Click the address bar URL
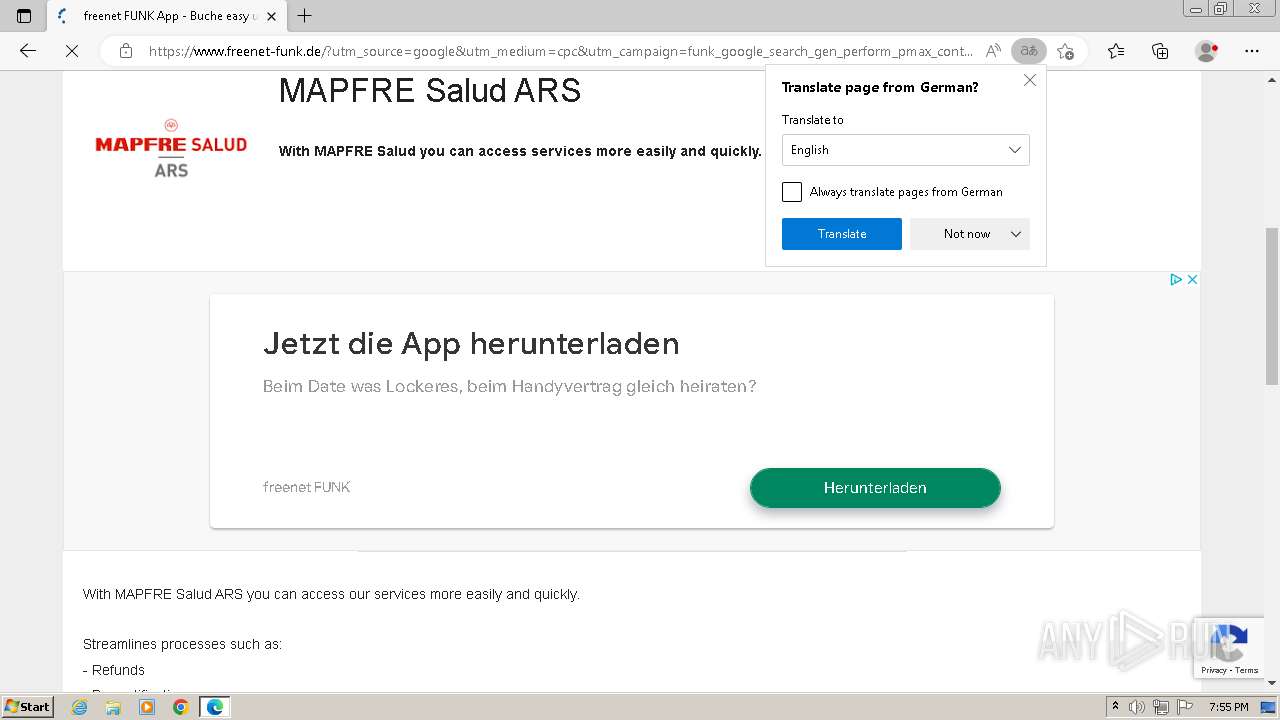 point(560,51)
